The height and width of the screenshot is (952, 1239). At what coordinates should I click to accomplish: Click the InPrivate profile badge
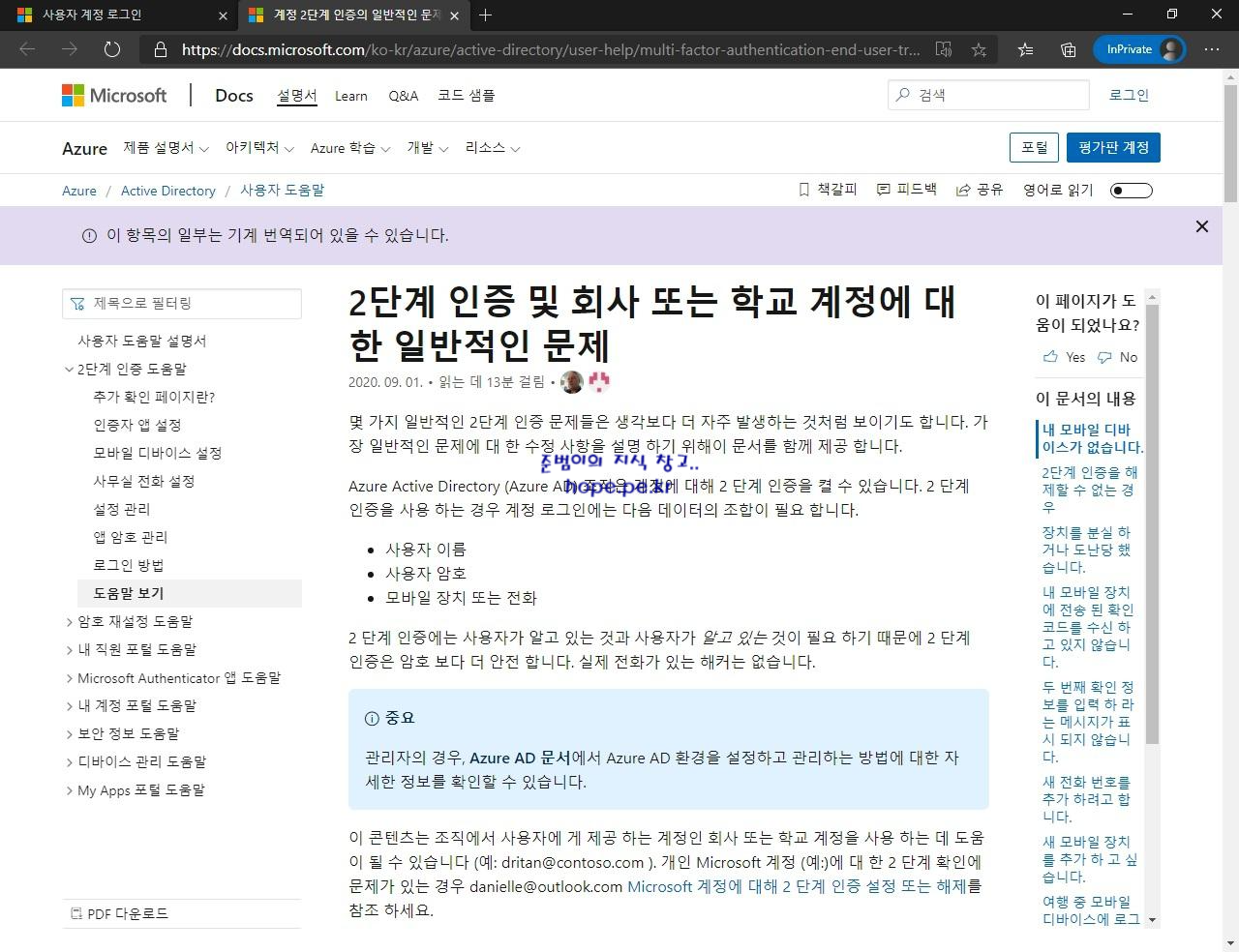[x=1141, y=49]
